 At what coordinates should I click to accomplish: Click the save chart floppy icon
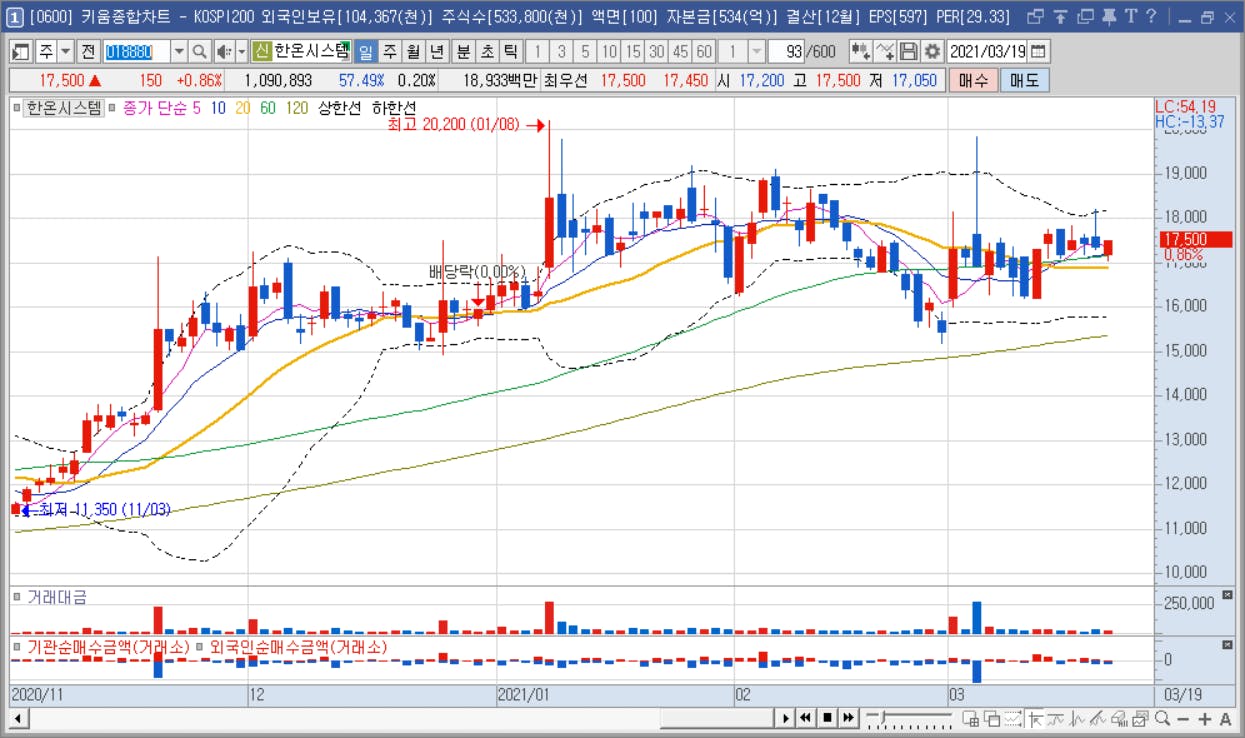coord(909,51)
